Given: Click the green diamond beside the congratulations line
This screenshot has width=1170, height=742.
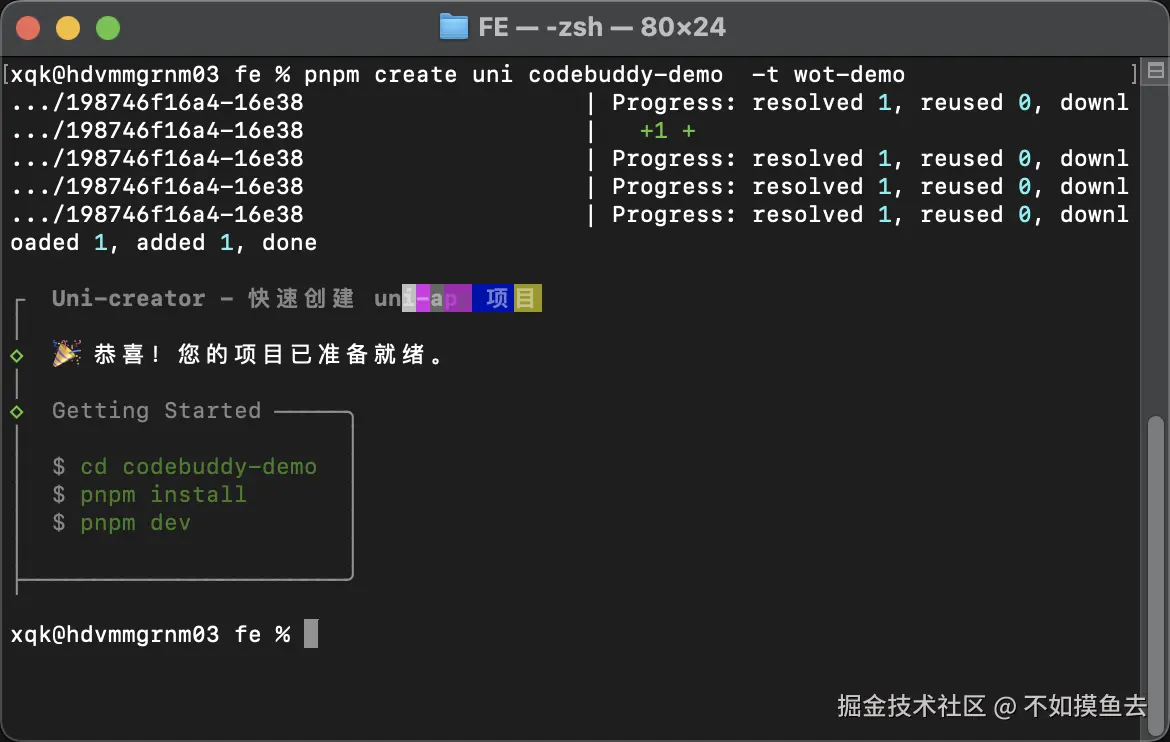Looking at the screenshot, I should click(x=16, y=355).
